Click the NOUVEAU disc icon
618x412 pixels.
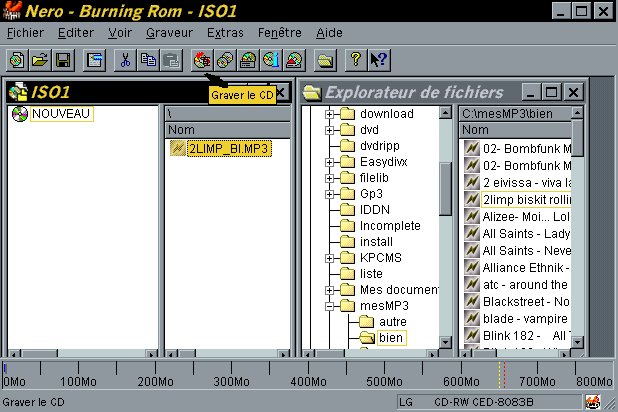tap(20, 114)
